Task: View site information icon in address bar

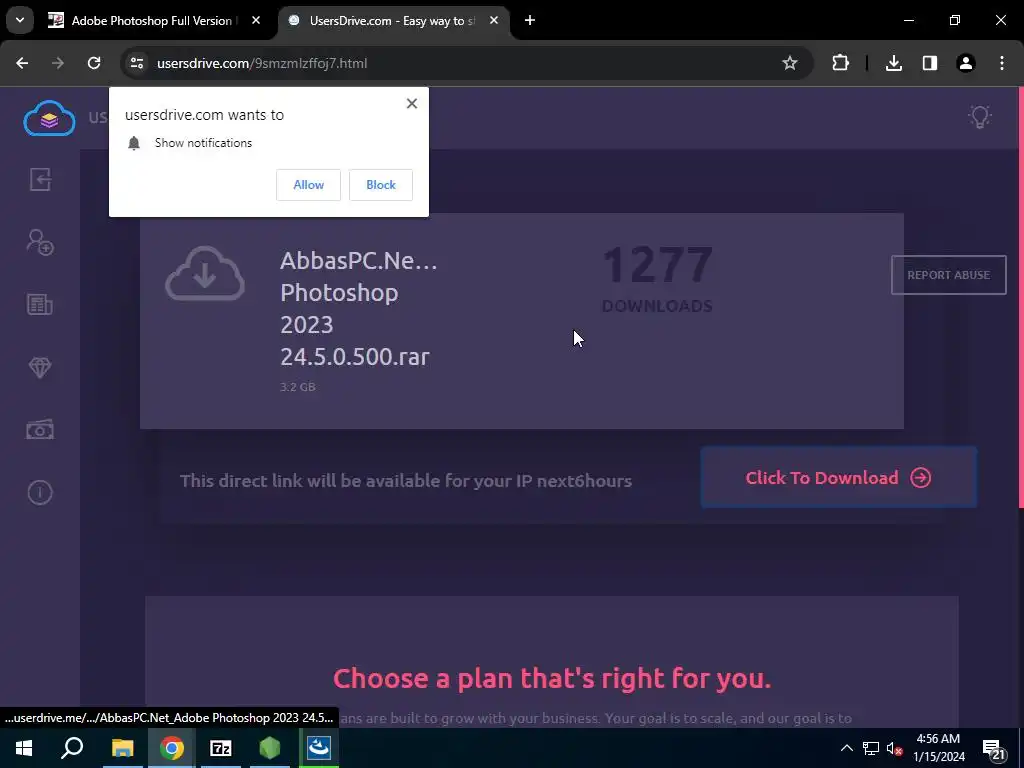Action: (137, 63)
